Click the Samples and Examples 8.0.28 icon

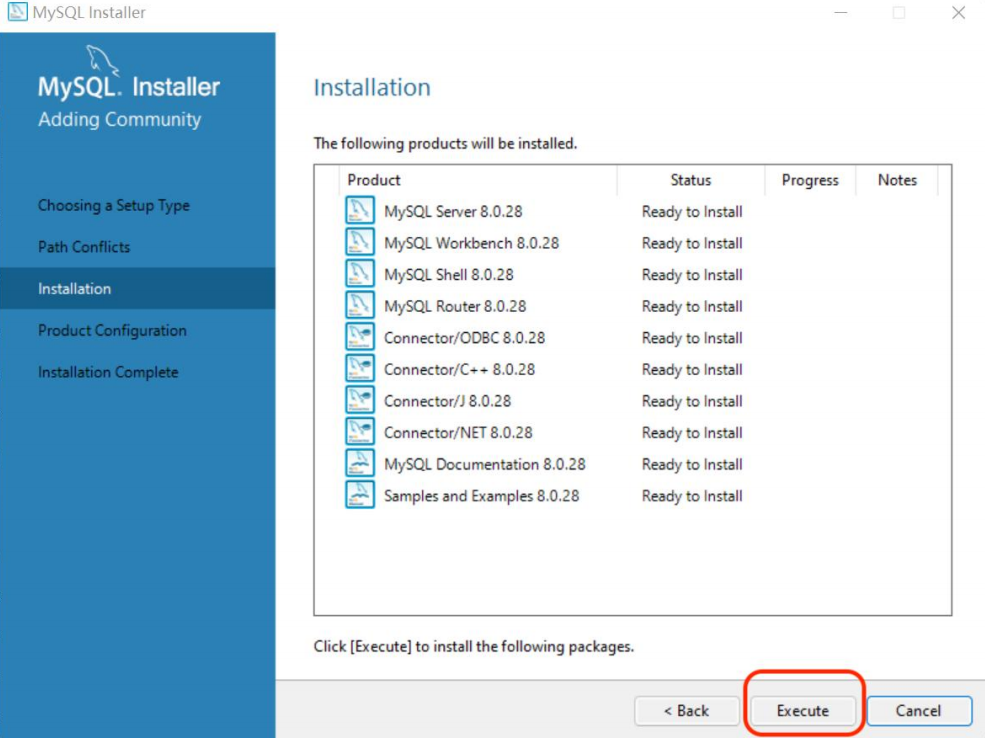(360, 494)
